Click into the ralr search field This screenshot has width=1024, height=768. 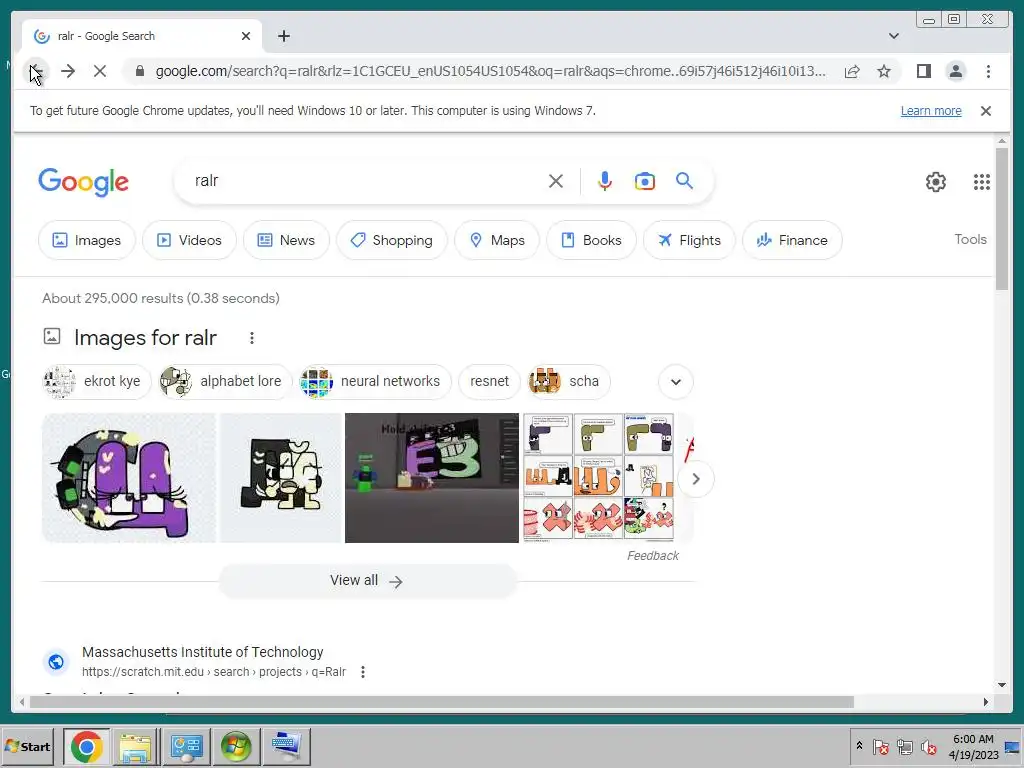[366, 181]
